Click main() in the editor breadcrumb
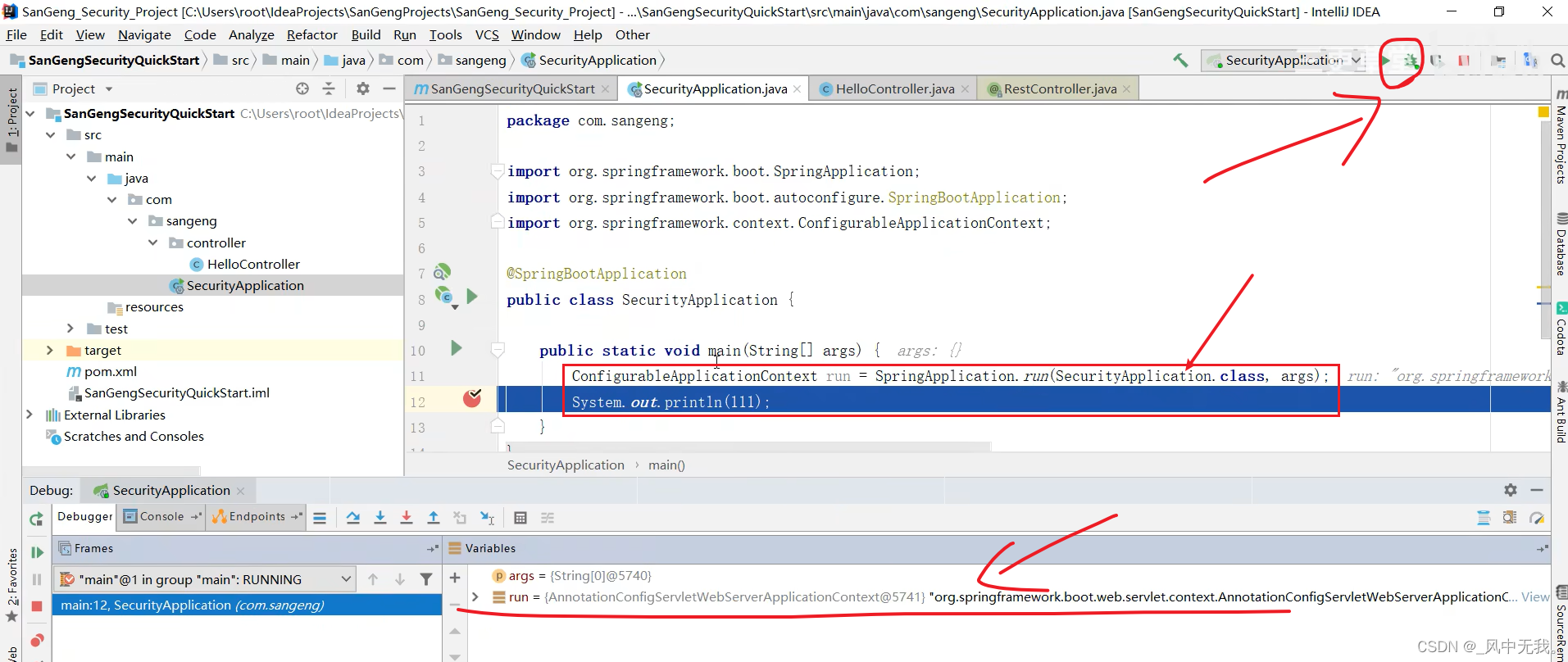This screenshot has width=1568, height=662. pos(666,465)
